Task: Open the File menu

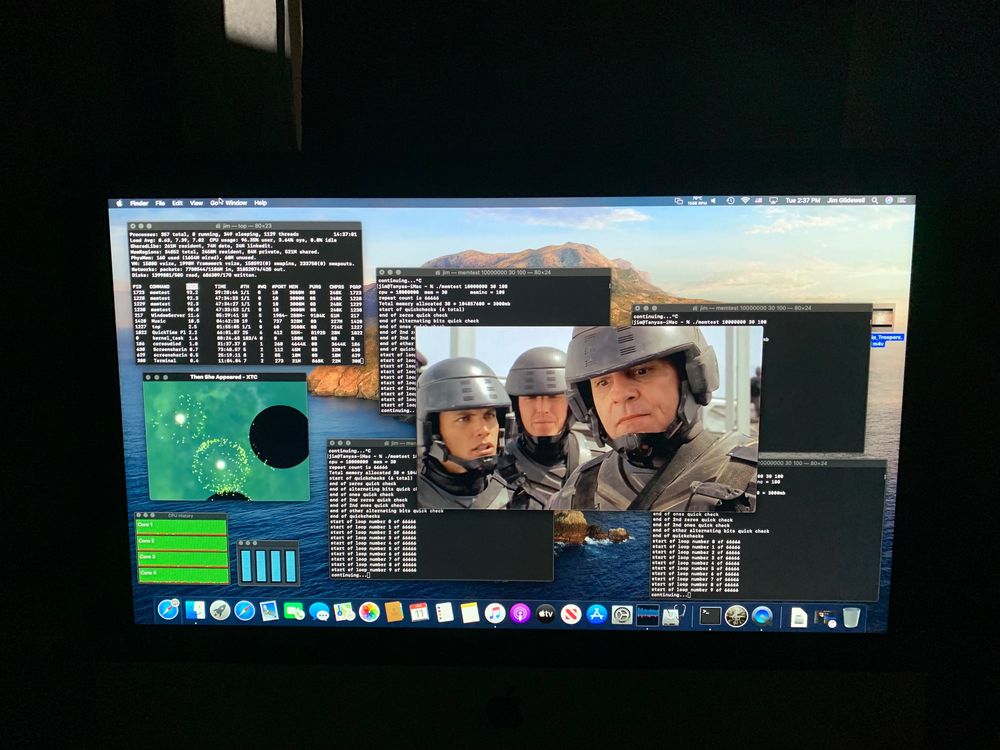Action: tap(160, 203)
